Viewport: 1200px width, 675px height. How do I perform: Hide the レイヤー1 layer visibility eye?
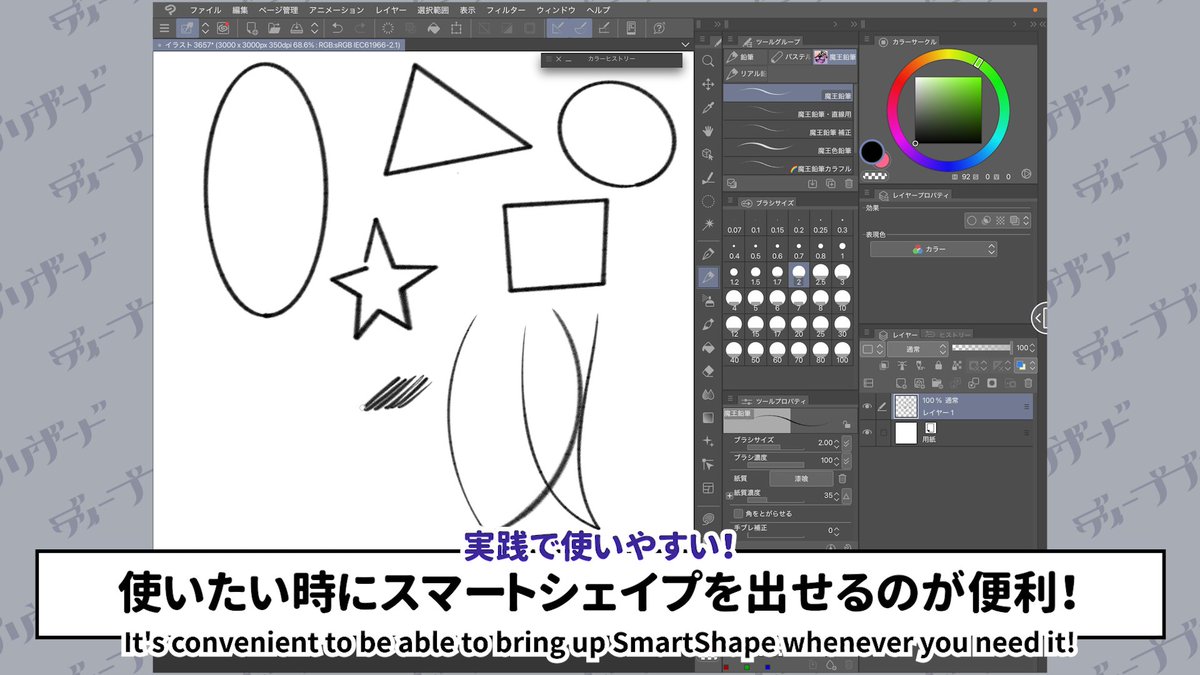click(867, 406)
